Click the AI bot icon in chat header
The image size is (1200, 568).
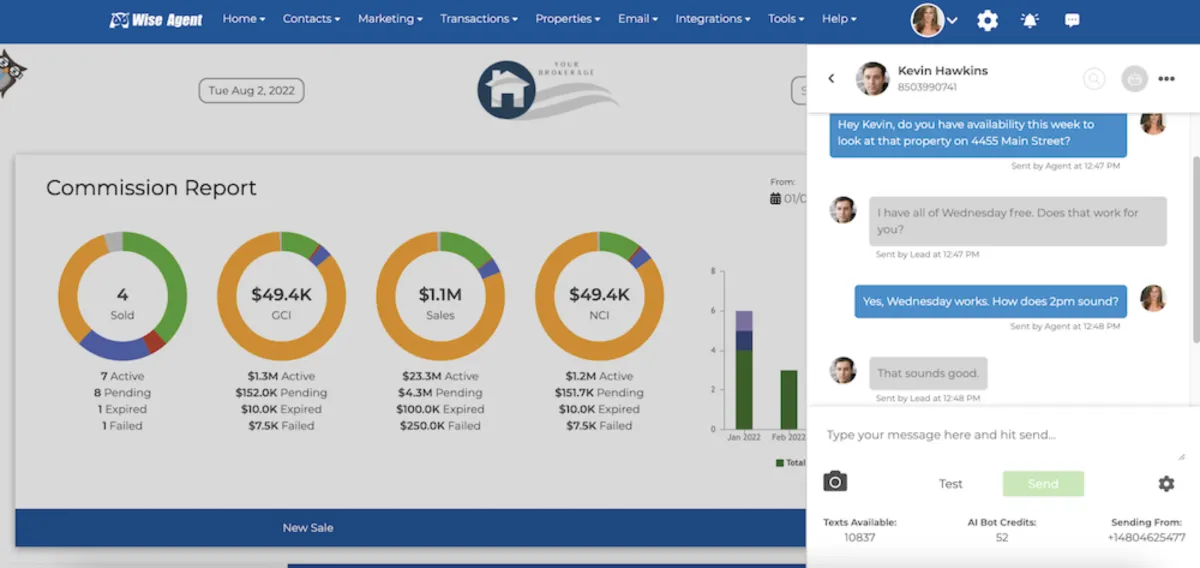pyautogui.click(x=1134, y=78)
